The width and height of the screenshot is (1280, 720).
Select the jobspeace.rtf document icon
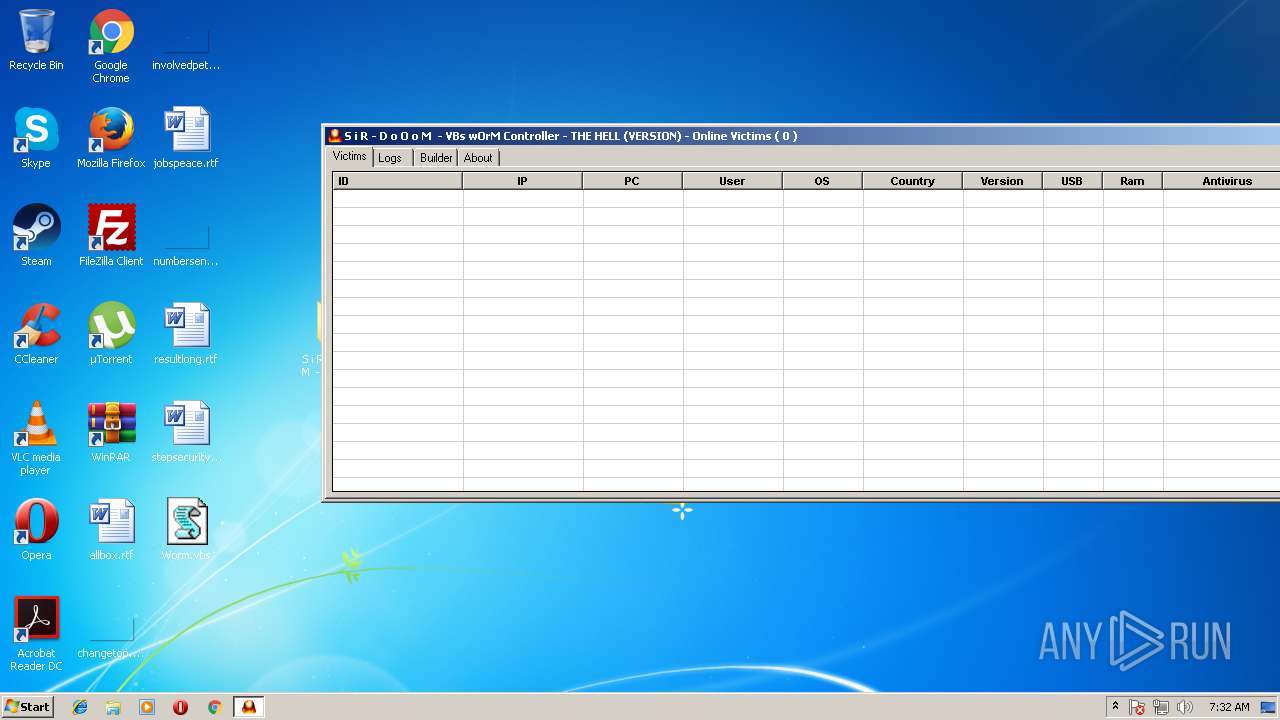point(186,138)
